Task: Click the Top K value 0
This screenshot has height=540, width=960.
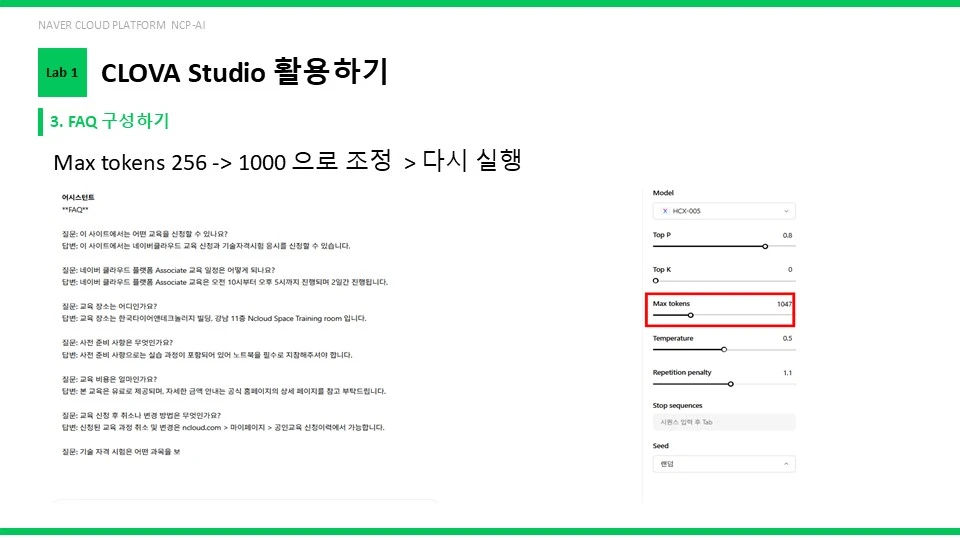Action: 790,269
